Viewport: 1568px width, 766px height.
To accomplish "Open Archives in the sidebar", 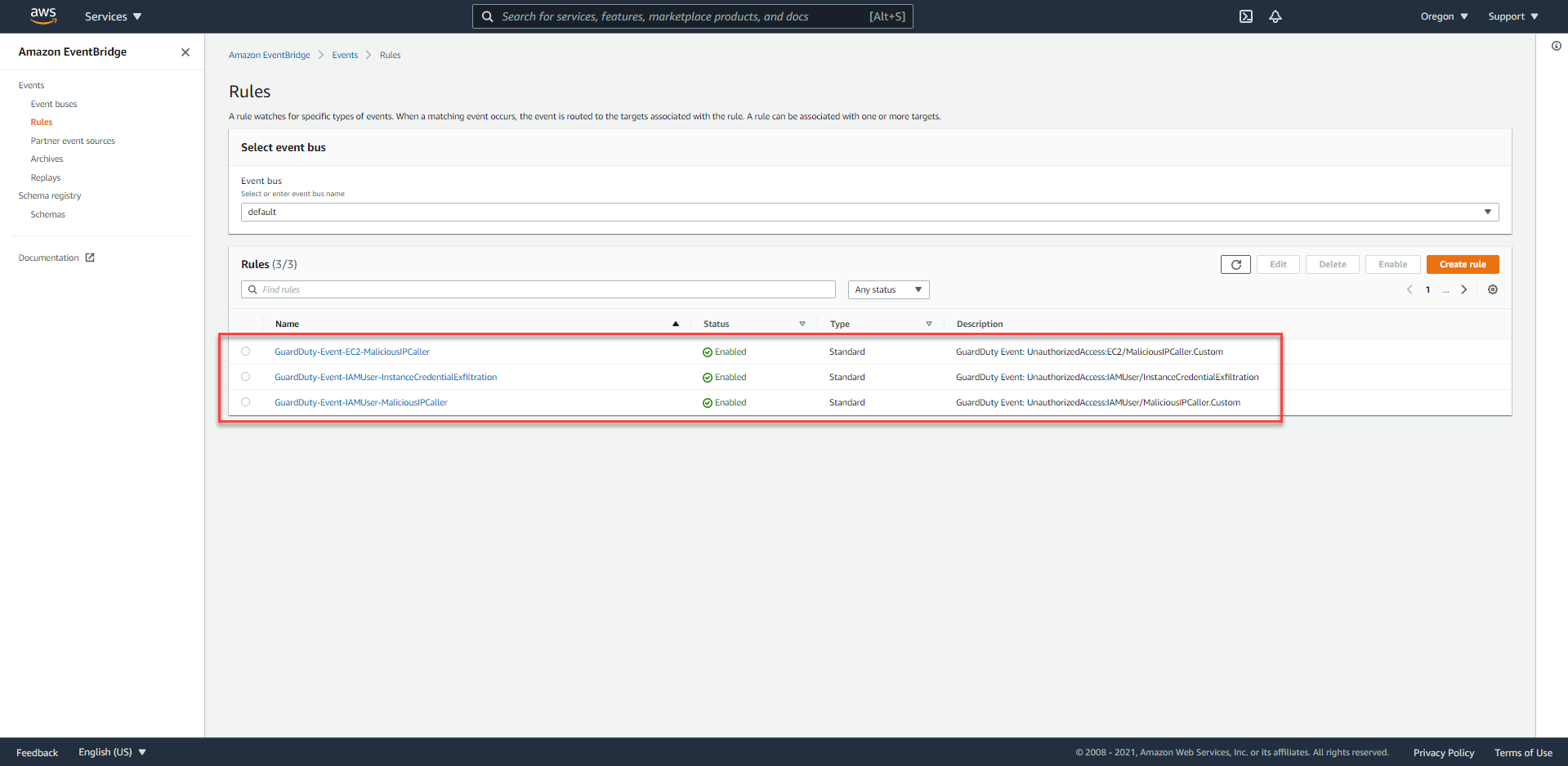I will pos(47,159).
